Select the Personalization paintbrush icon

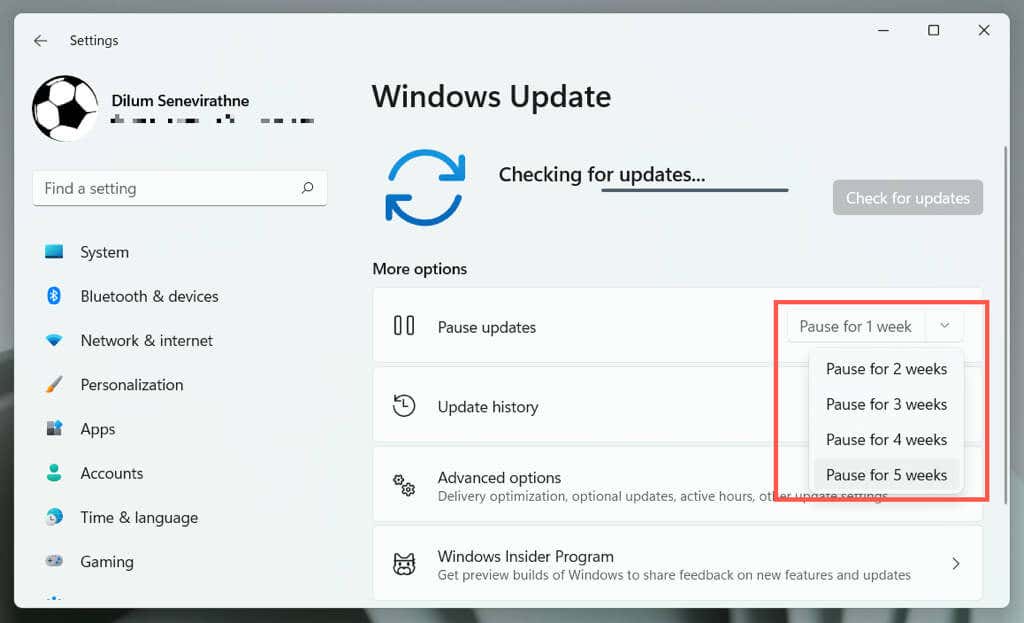tap(58, 385)
